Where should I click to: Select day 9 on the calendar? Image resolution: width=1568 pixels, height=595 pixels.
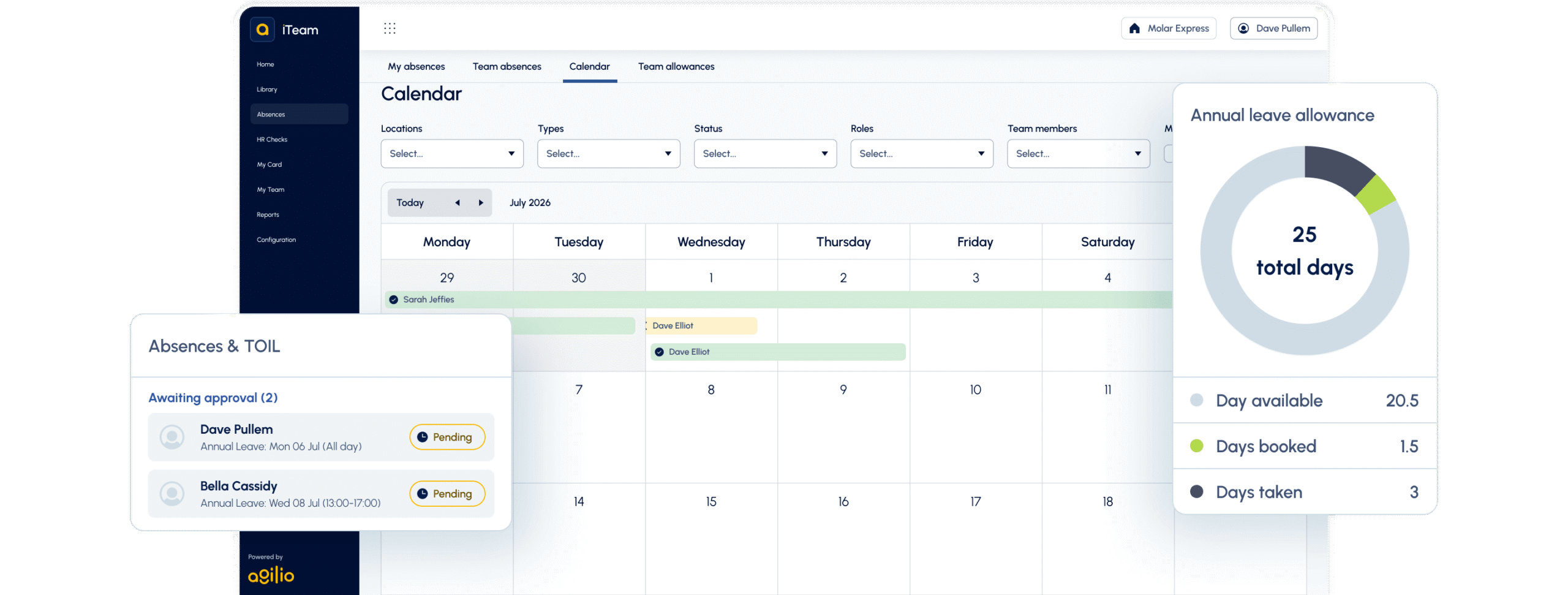tap(843, 390)
